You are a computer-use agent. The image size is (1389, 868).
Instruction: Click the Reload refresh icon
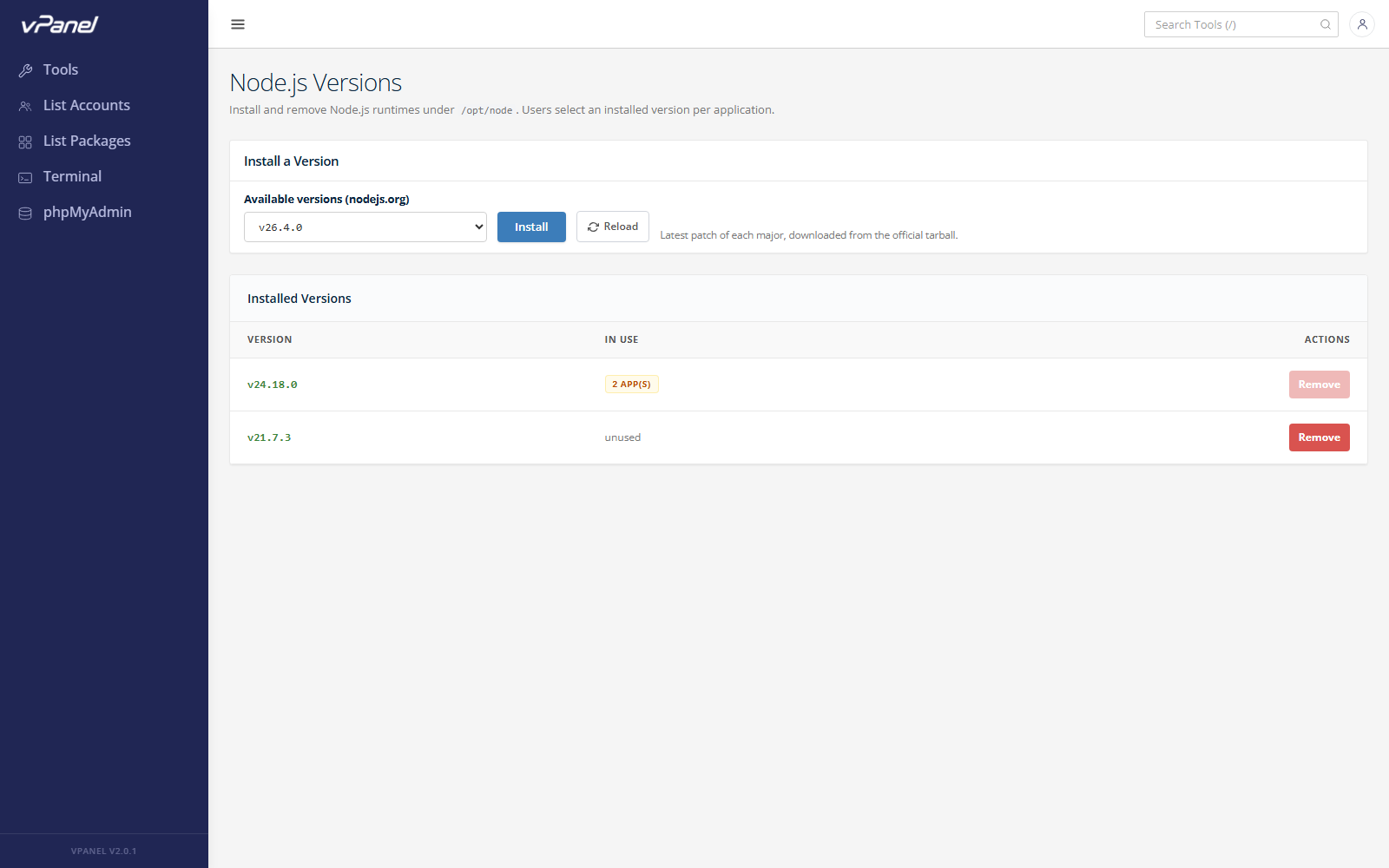click(x=594, y=227)
